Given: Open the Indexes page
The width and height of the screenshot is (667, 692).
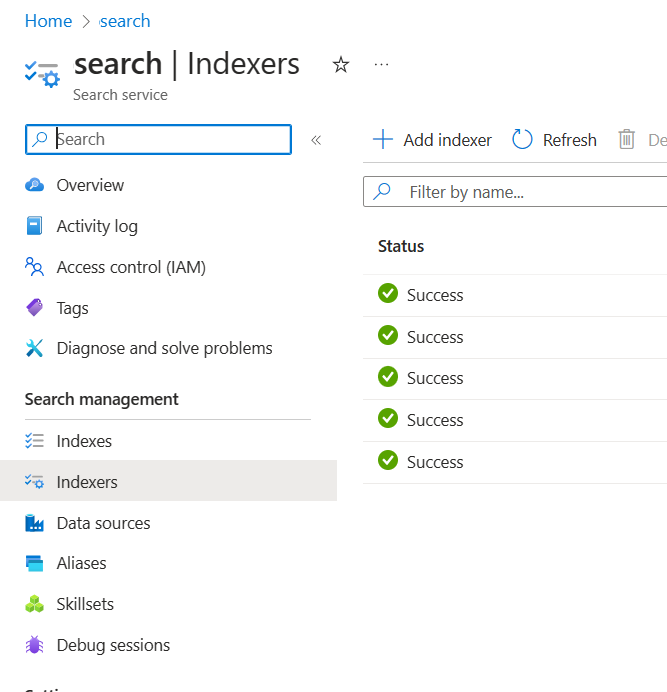Looking at the screenshot, I should tap(84, 441).
